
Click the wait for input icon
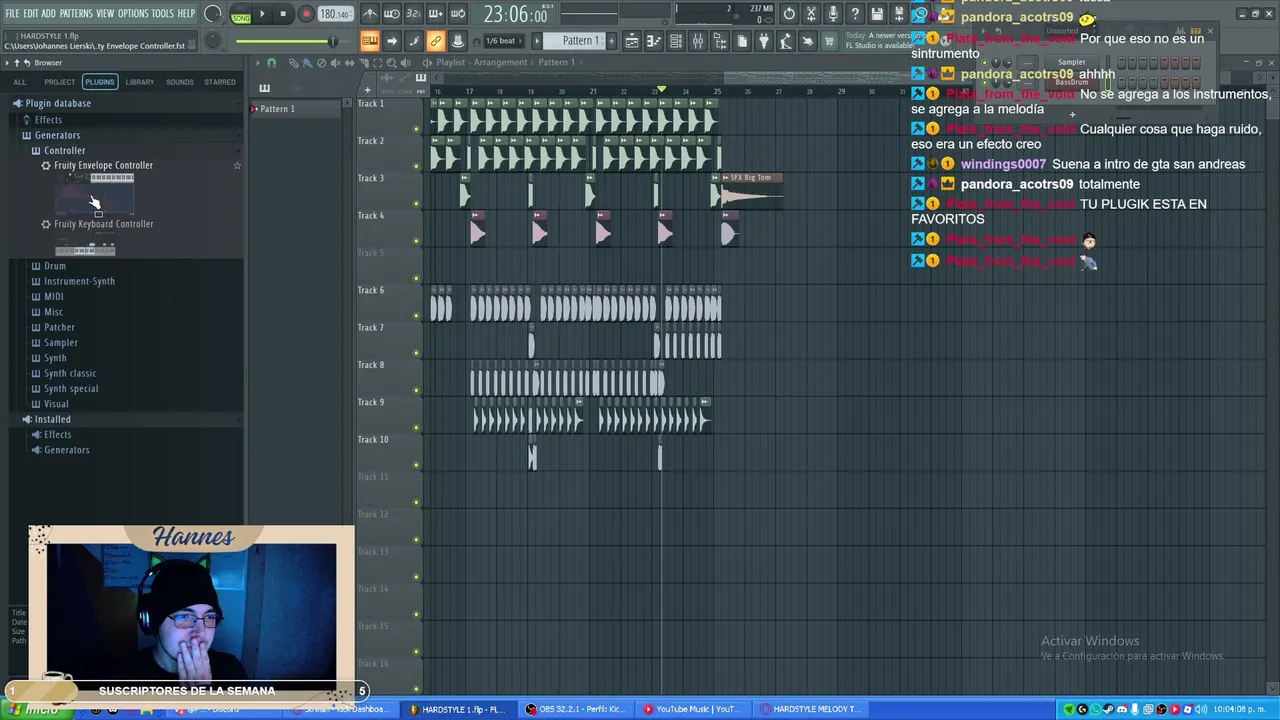pyautogui.click(x=392, y=14)
